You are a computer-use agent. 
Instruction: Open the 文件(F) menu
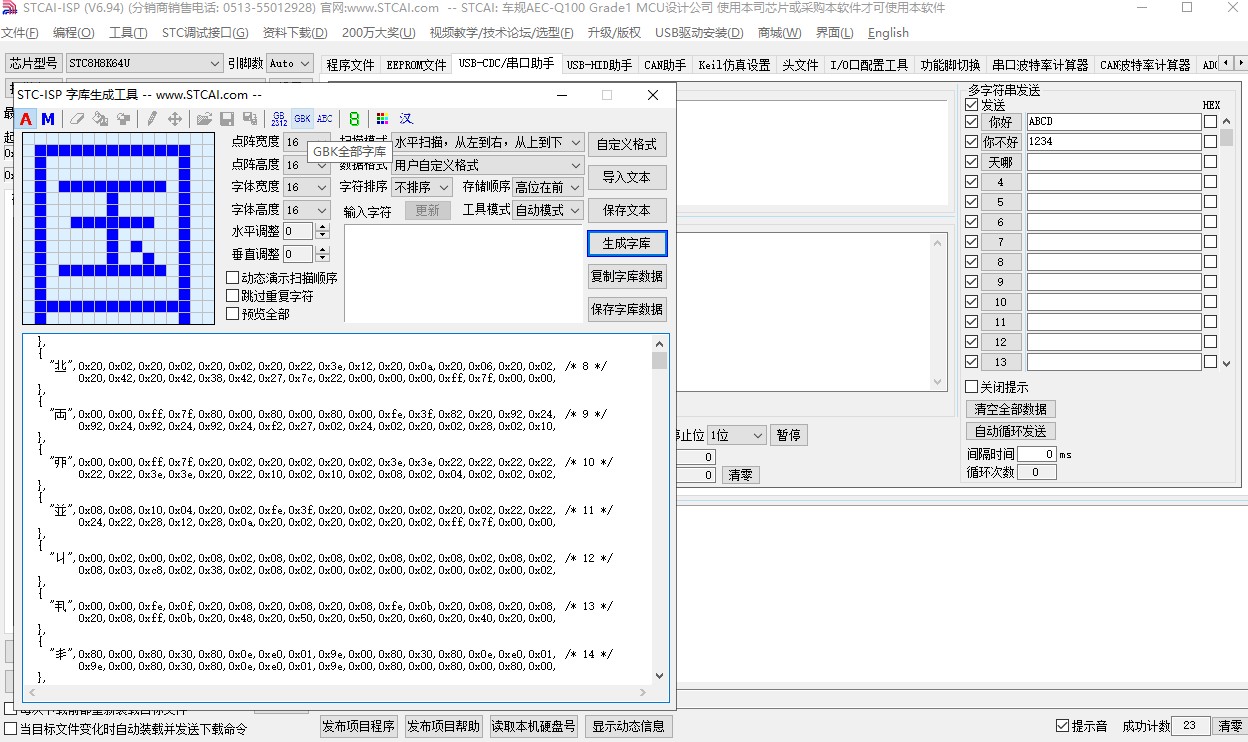pos(20,32)
